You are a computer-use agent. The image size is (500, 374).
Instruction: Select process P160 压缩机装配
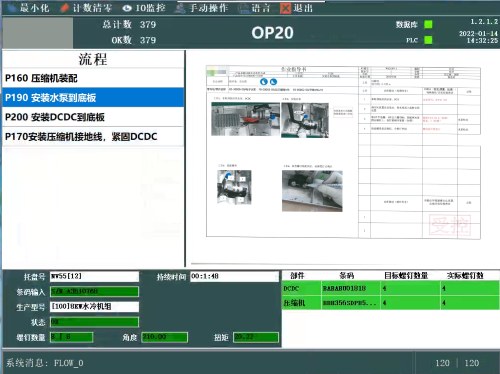click(x=93, y=78)
